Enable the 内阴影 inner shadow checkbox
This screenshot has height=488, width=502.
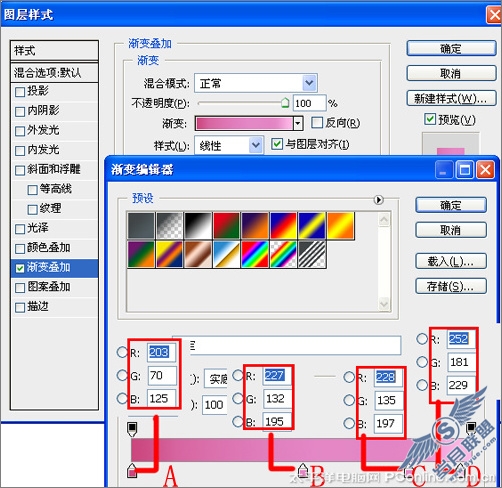pyautogui.click(x=20, y=111)
